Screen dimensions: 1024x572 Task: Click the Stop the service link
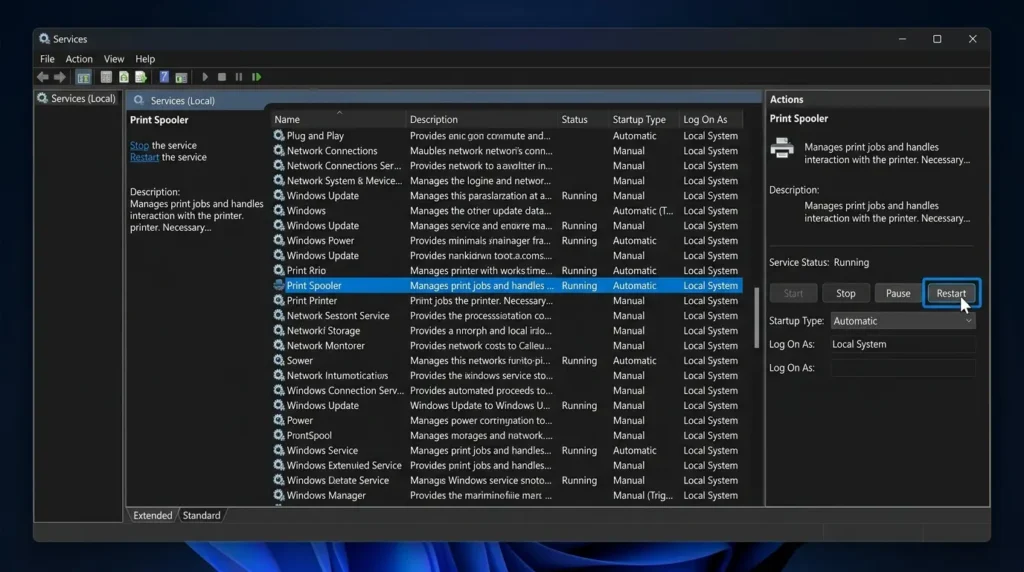click(x=139, y=146)
